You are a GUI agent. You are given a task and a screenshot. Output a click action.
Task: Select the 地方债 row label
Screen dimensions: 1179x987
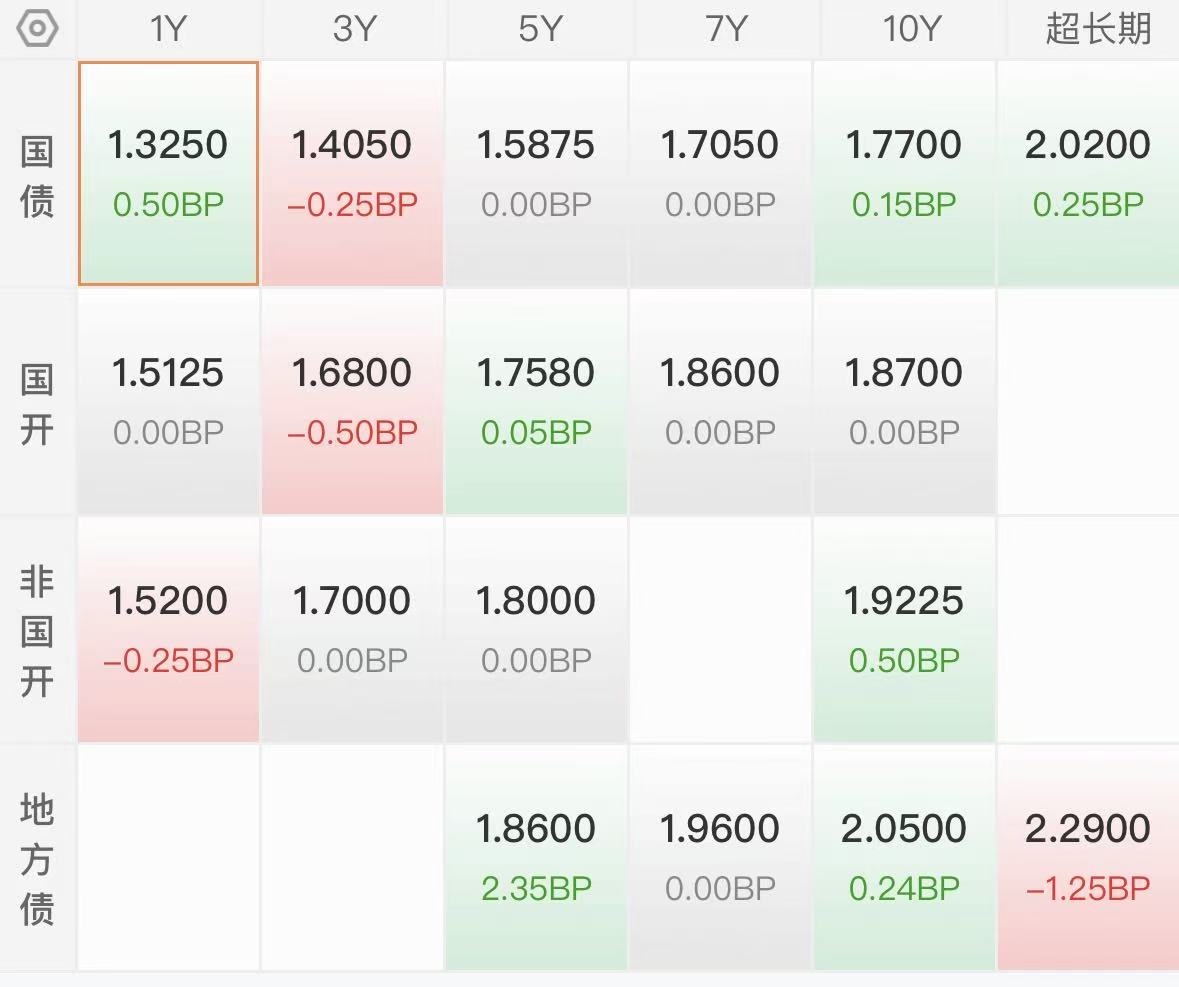[x=38, y=859]
